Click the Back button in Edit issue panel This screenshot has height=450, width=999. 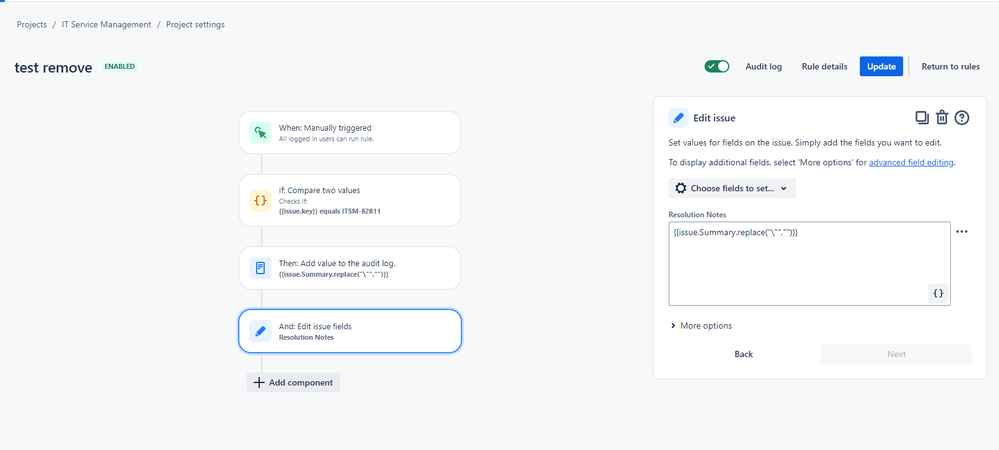click(744, 354)
